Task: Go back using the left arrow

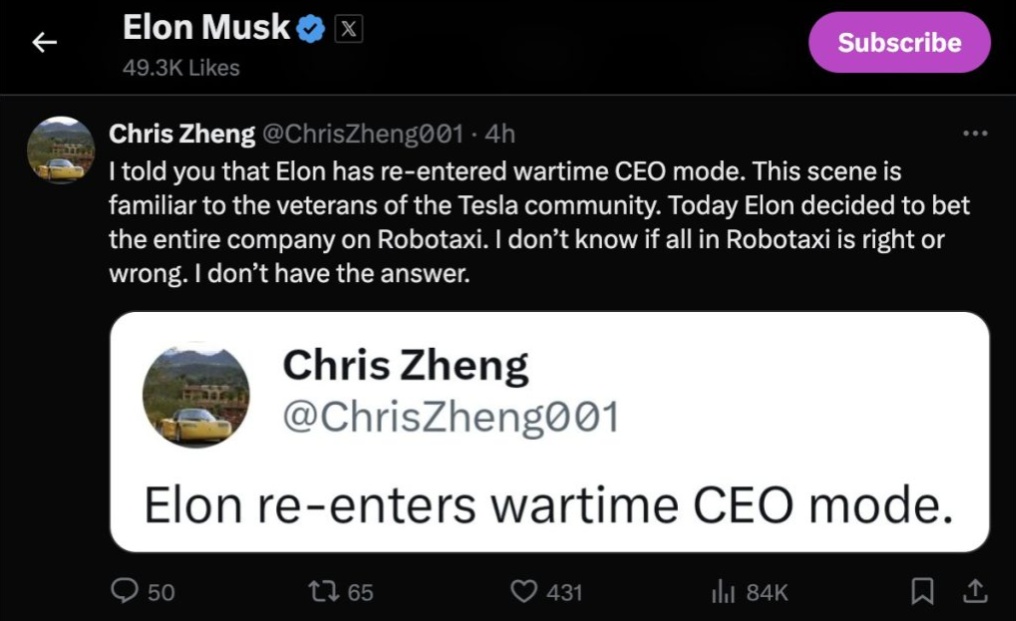Action: click(44, 42)
